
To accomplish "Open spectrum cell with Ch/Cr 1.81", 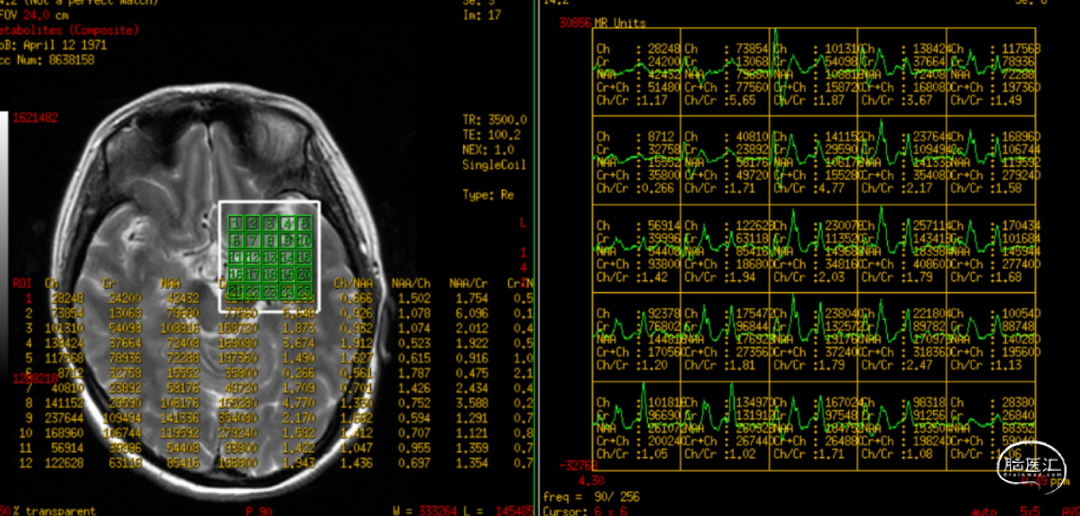I will coord(725,338).
